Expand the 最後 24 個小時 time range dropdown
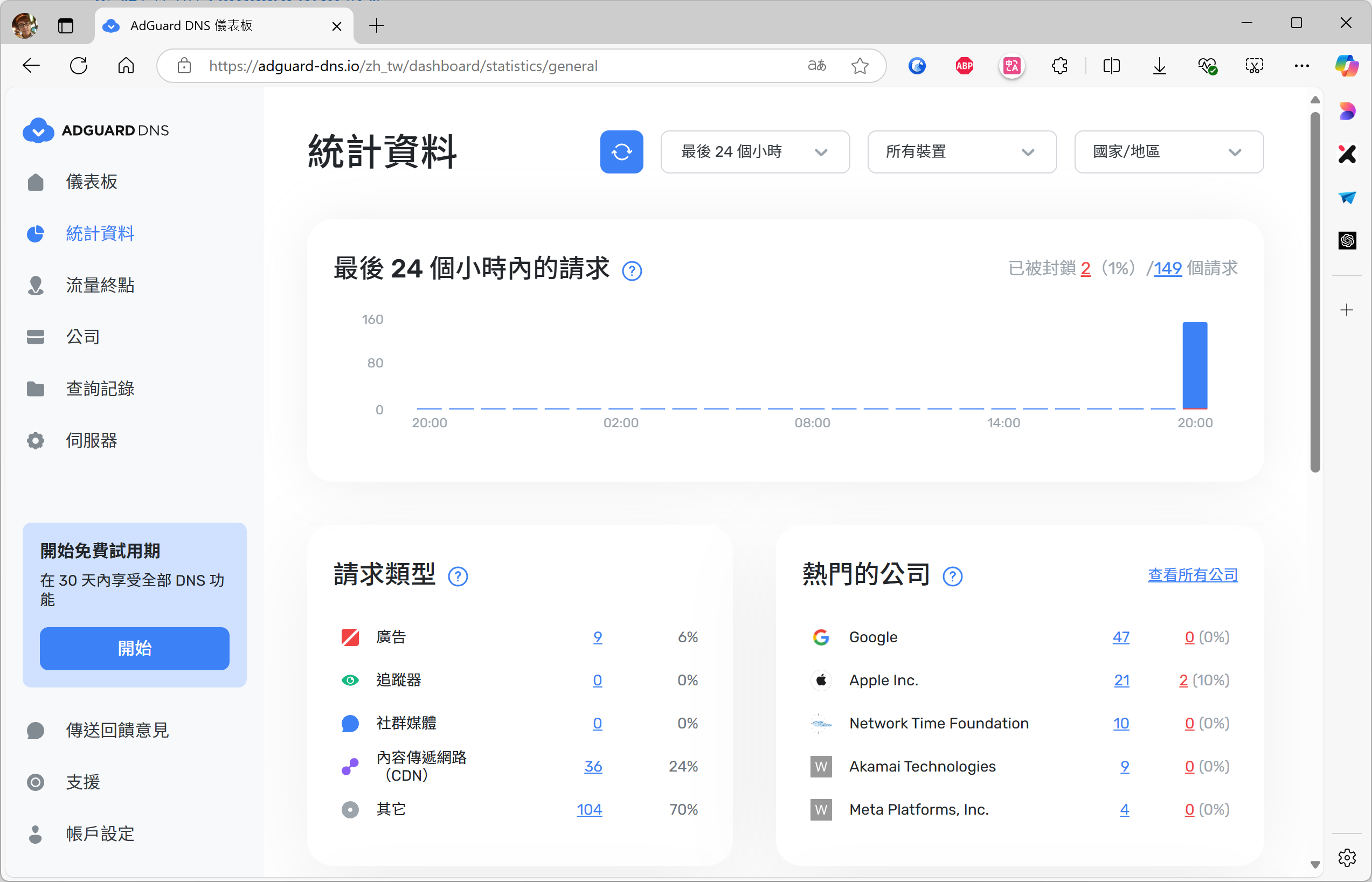 point(754,152)
